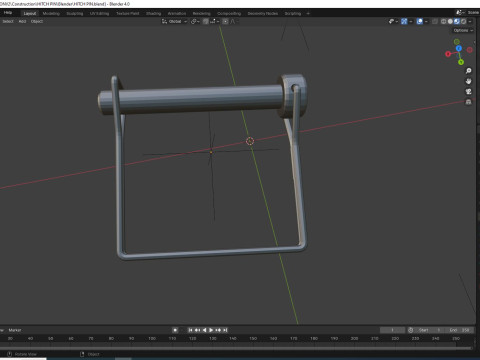Jump to timeline start frame
Screen dimensions: 480x360
click(190, 330)
